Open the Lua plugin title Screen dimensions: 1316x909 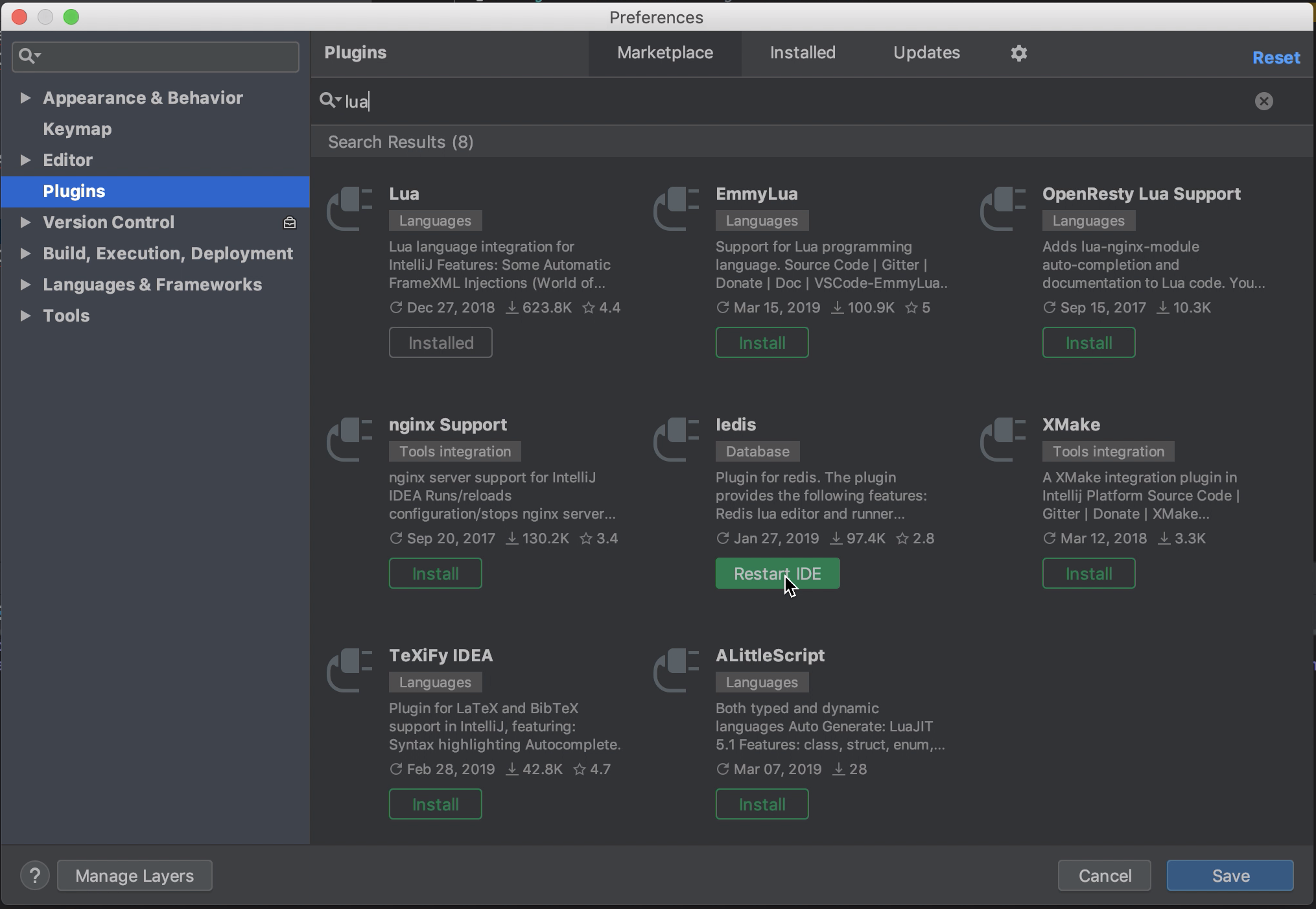[x=404, y=194]
